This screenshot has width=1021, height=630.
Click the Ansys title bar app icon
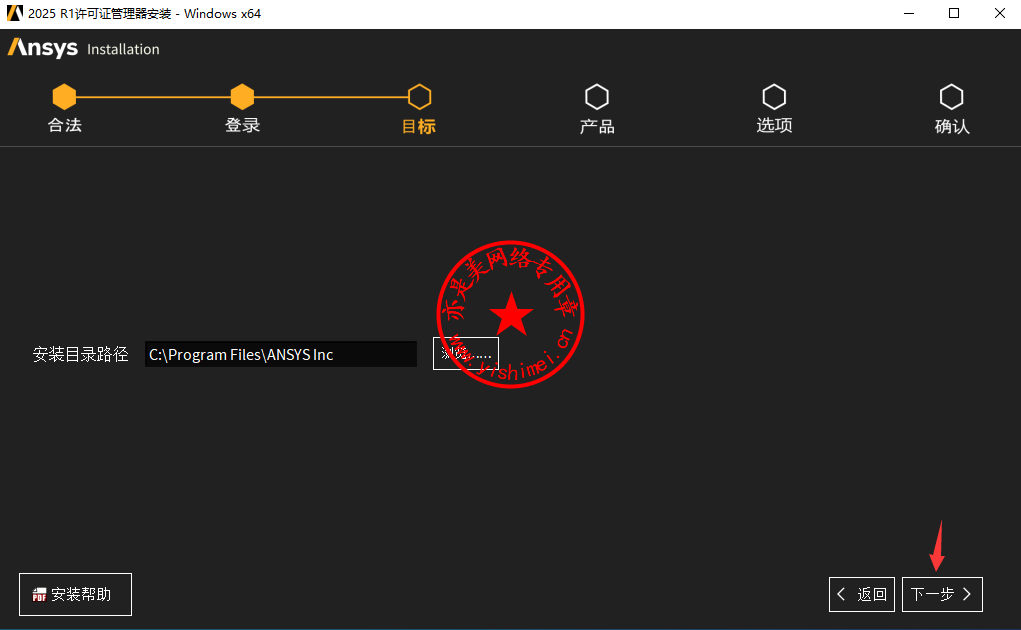click(14, 13)
